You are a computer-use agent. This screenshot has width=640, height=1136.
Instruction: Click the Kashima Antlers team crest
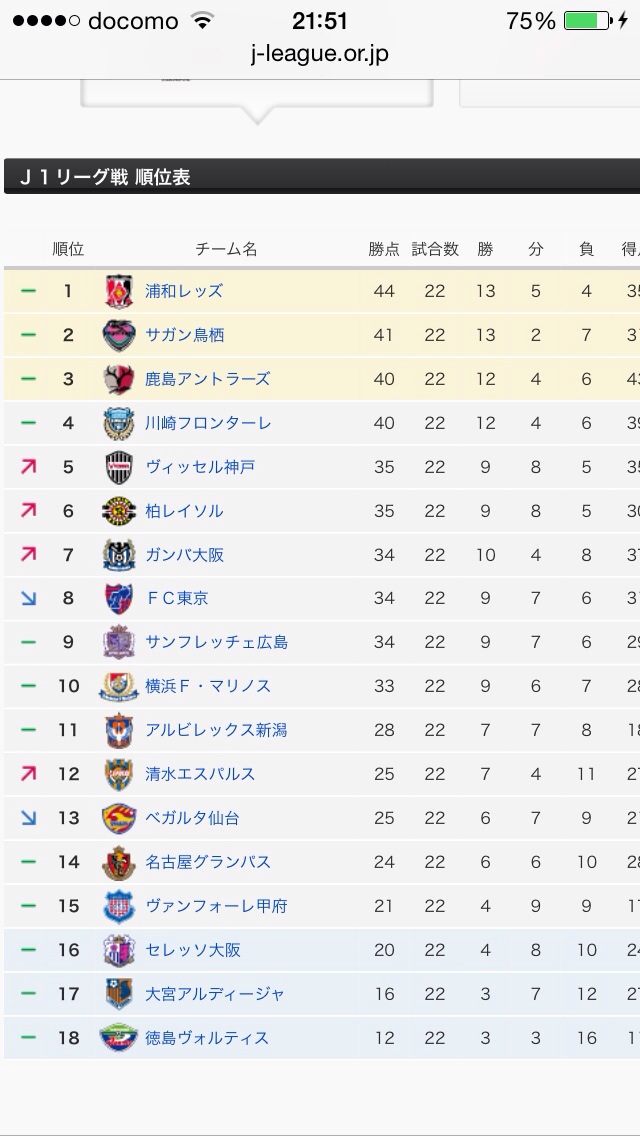[x=119, y=379]
